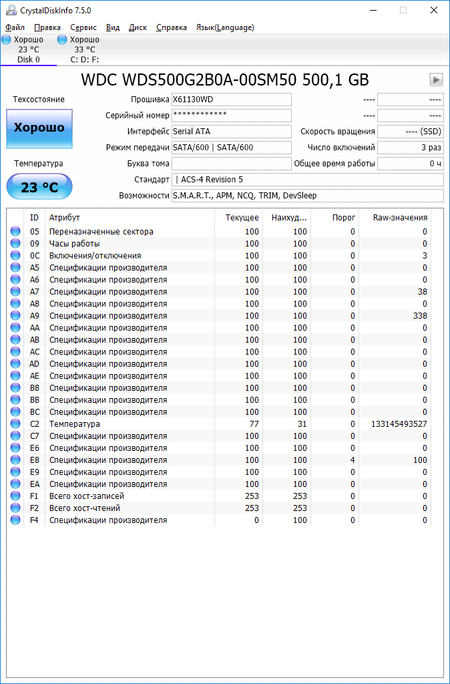Click the Порог column header
Viewport: 450px width, 684px height.
334,217
